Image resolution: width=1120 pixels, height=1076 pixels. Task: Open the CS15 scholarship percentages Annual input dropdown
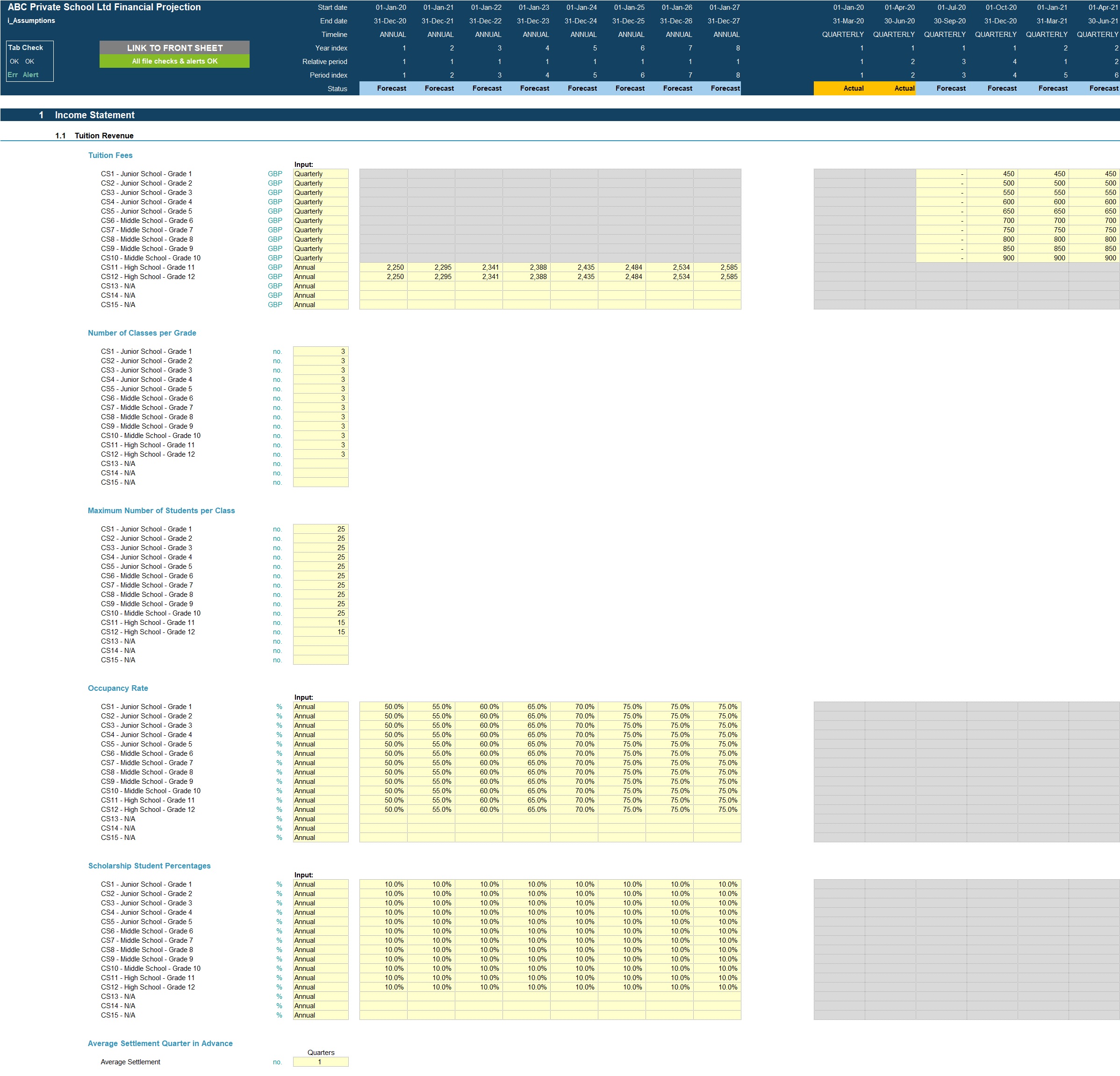tap(321, 1015)
